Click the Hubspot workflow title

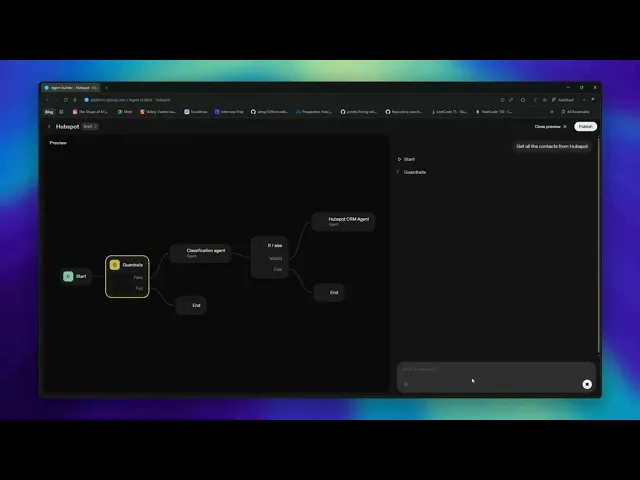(67, 127)
